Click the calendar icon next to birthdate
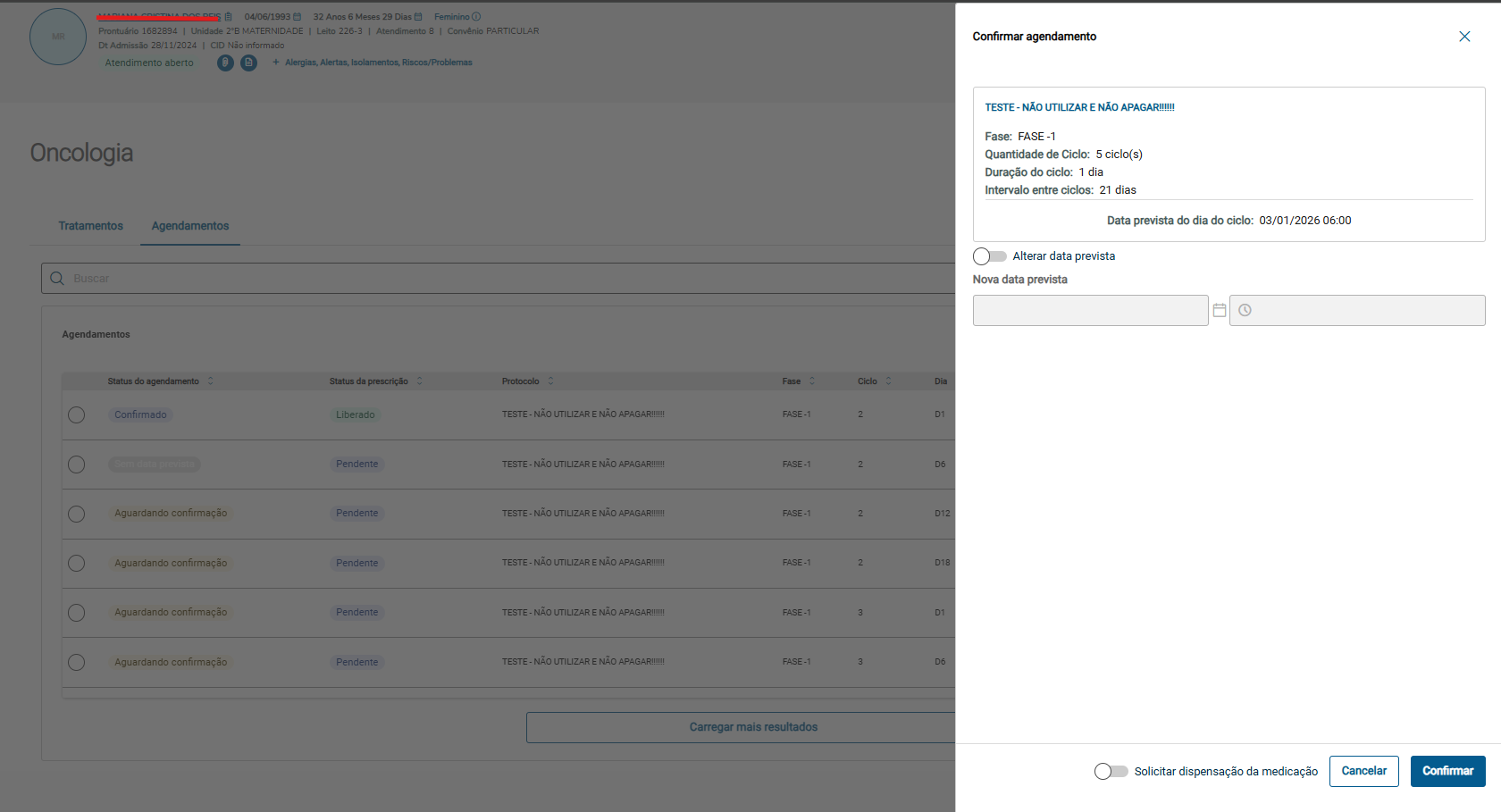 click(x=298, y=17)
